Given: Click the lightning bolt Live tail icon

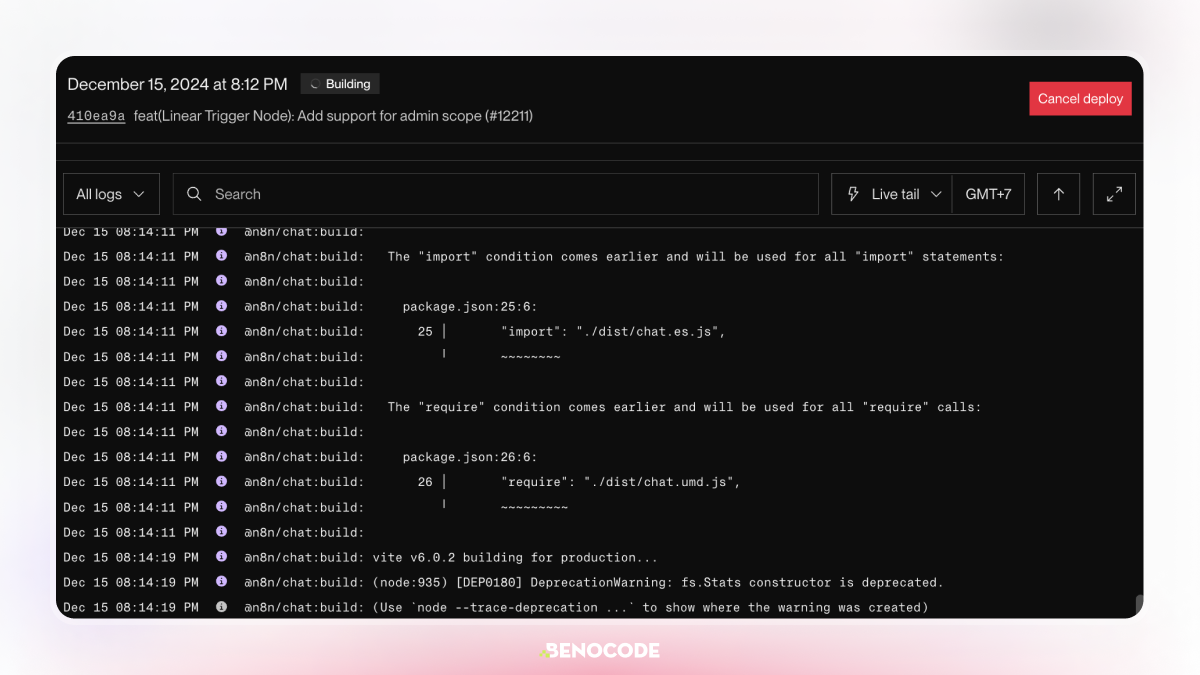Looking at the screenshot, I should coord(853,194).
